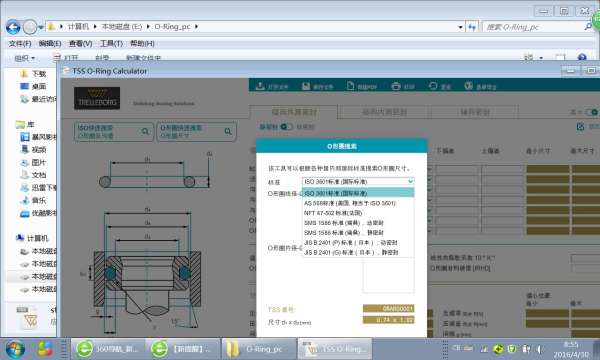Click the language selection globe icon
The image size is (600, 360).
(x=468, y=86)
